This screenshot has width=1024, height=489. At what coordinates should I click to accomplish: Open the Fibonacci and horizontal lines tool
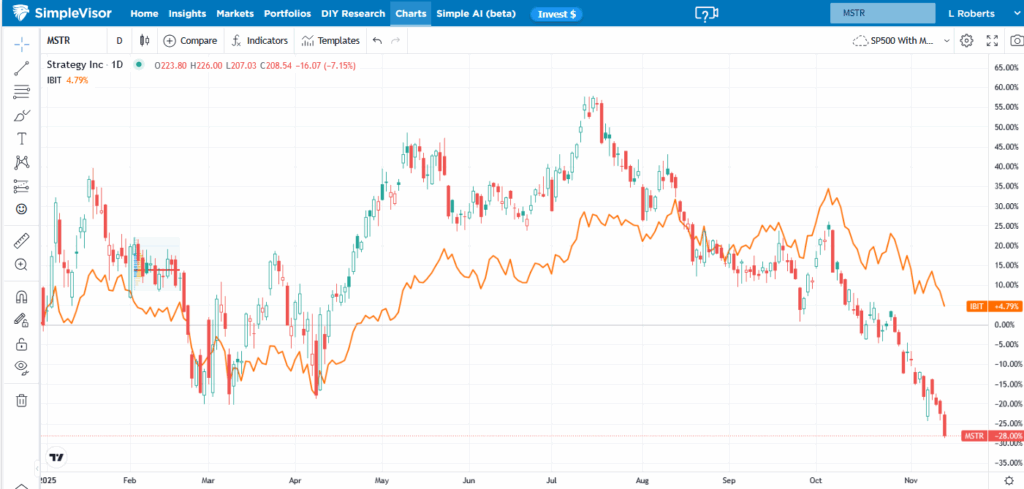(x=22, y=91)
